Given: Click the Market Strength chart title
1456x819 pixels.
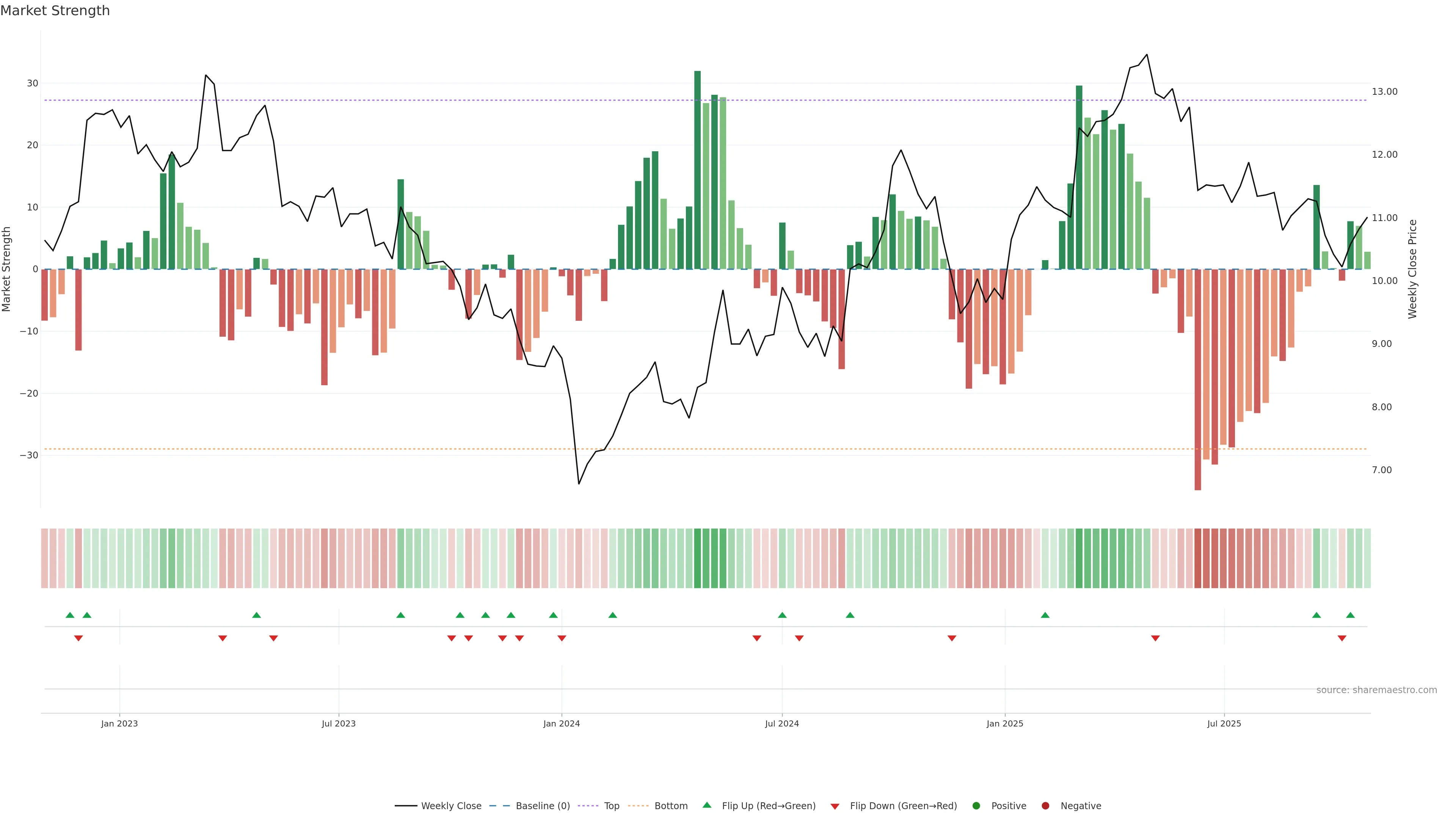Looking at the screenshot, I should (x=55, y=11).
